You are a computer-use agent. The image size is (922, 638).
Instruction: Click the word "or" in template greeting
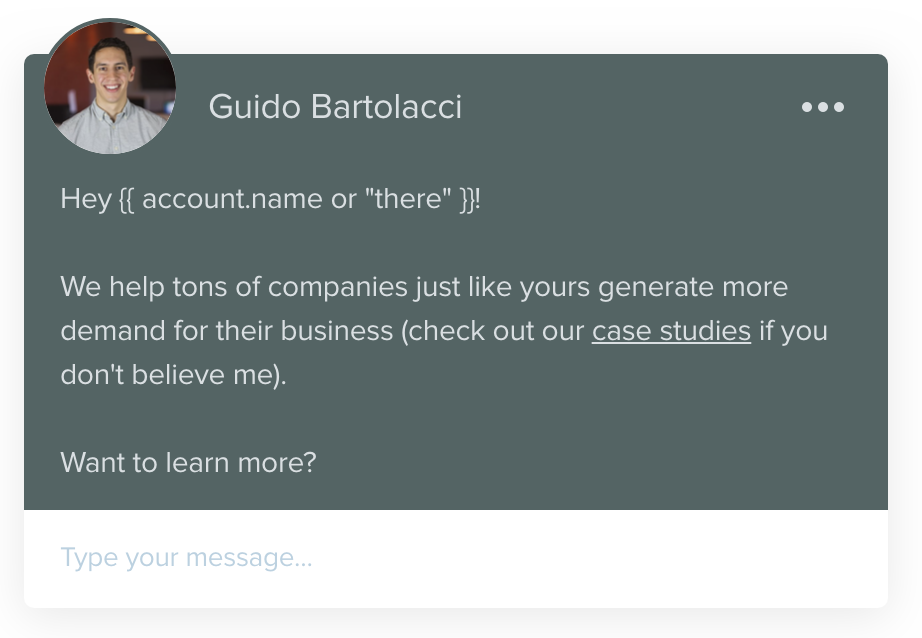point(342,198)
